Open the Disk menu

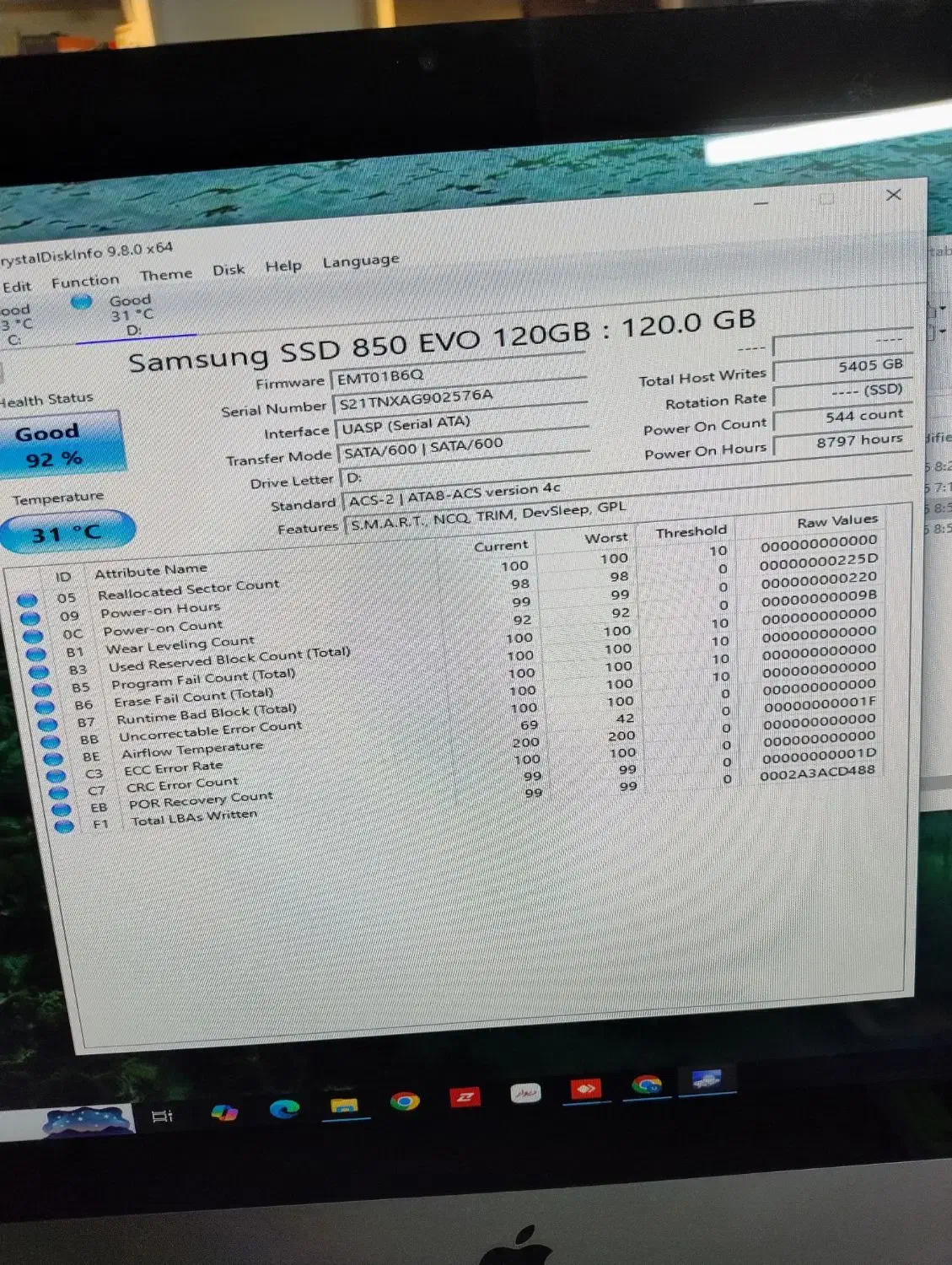[x=228, y=270]
